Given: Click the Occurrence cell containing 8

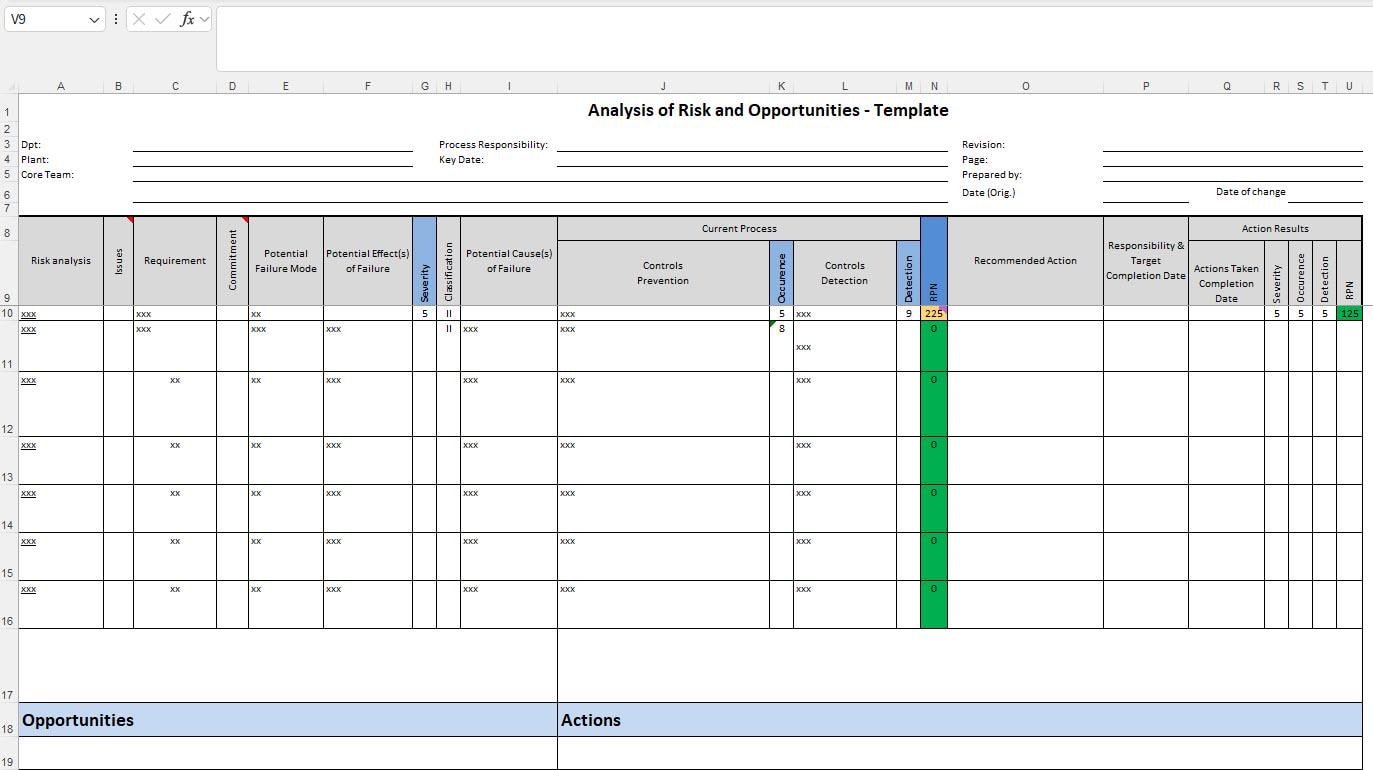Looking at the screenshot, I should coord(781,329).
